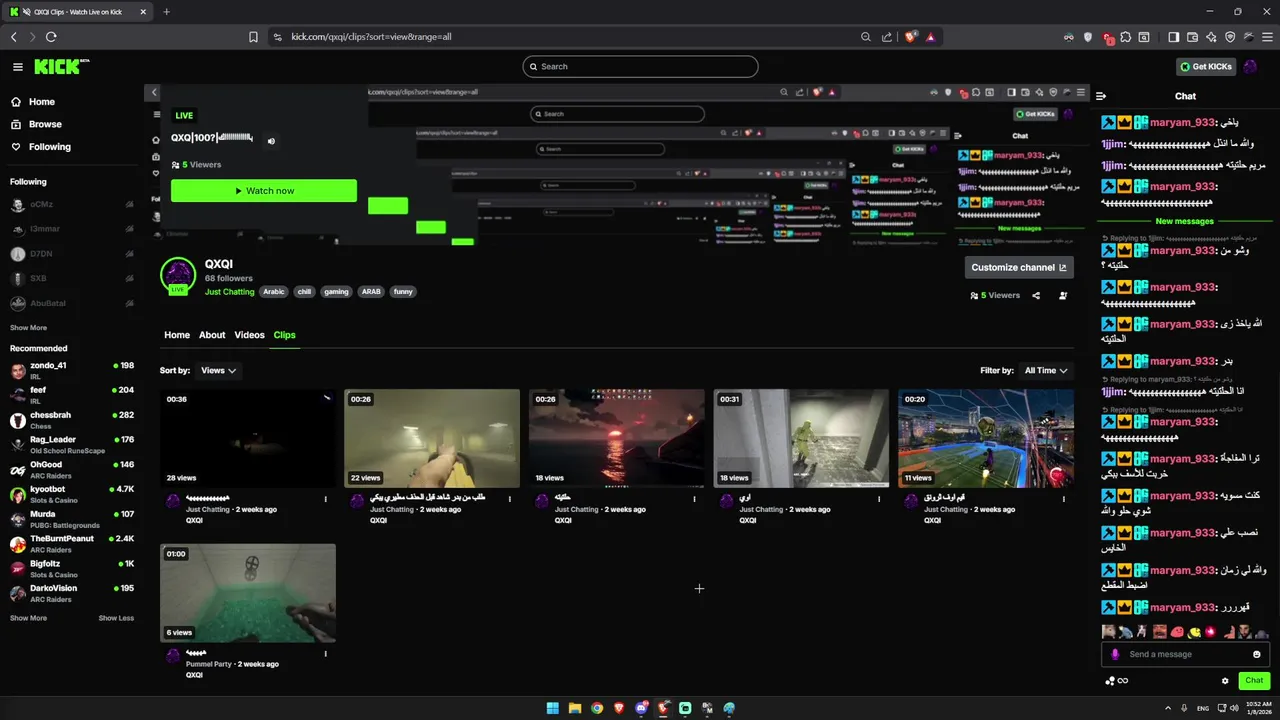The width and height of the screenshot is (1280, 720).
Task: Select the Arabic tag
Action: coord(274,292)
